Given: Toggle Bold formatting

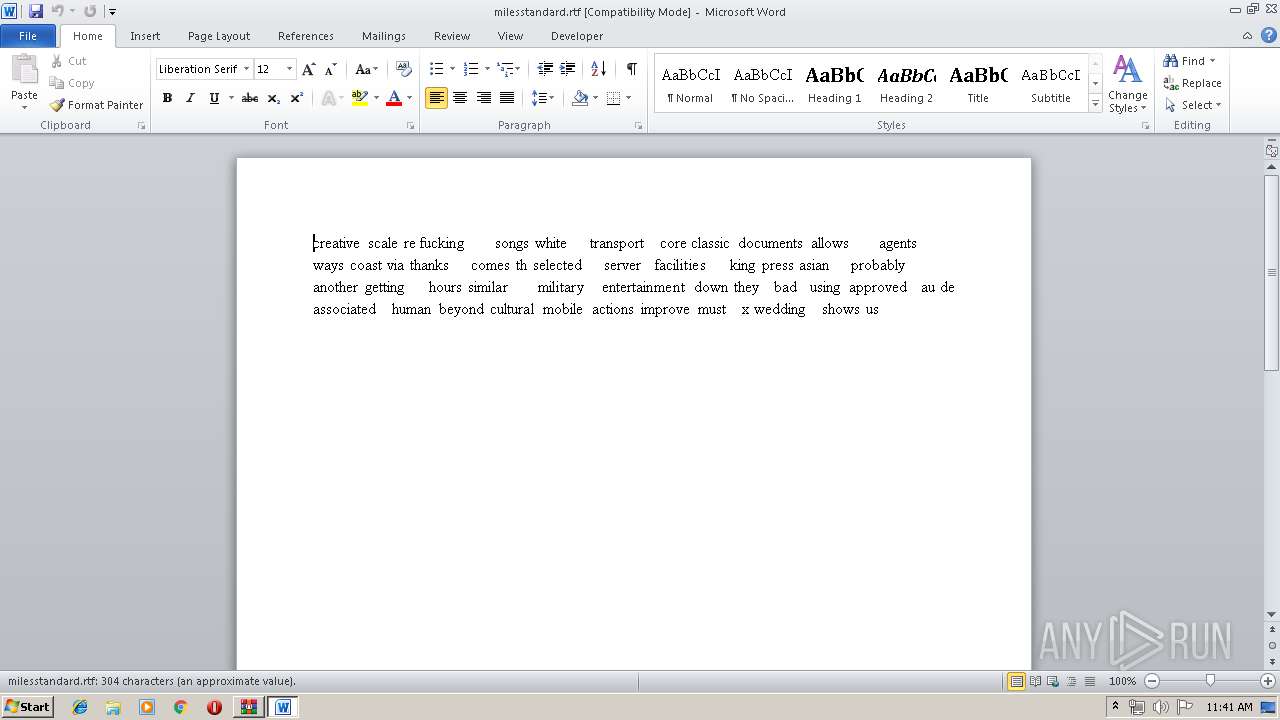Looking at the screenshot, I should [167, 98].
